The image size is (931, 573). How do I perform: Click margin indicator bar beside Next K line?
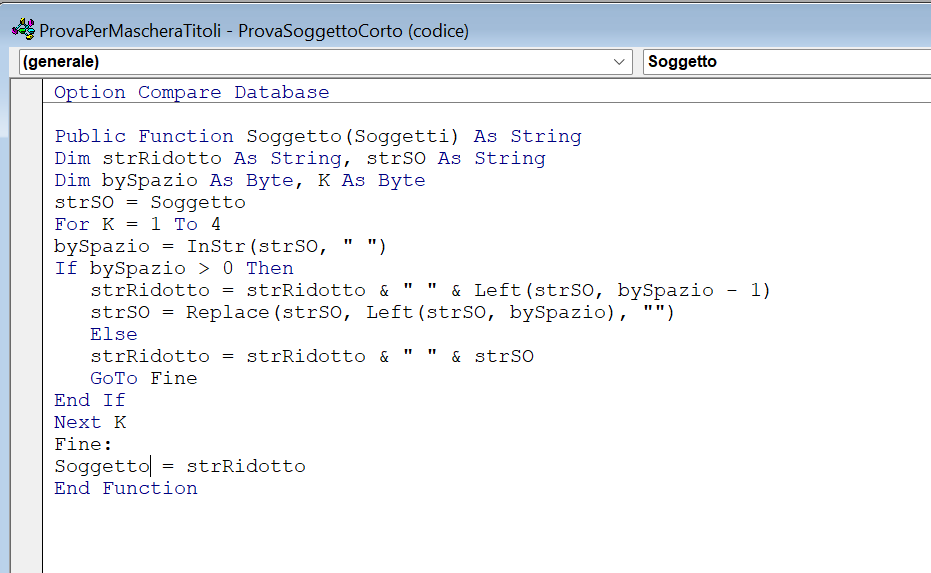pyautogui.click(x=26, y=422)
